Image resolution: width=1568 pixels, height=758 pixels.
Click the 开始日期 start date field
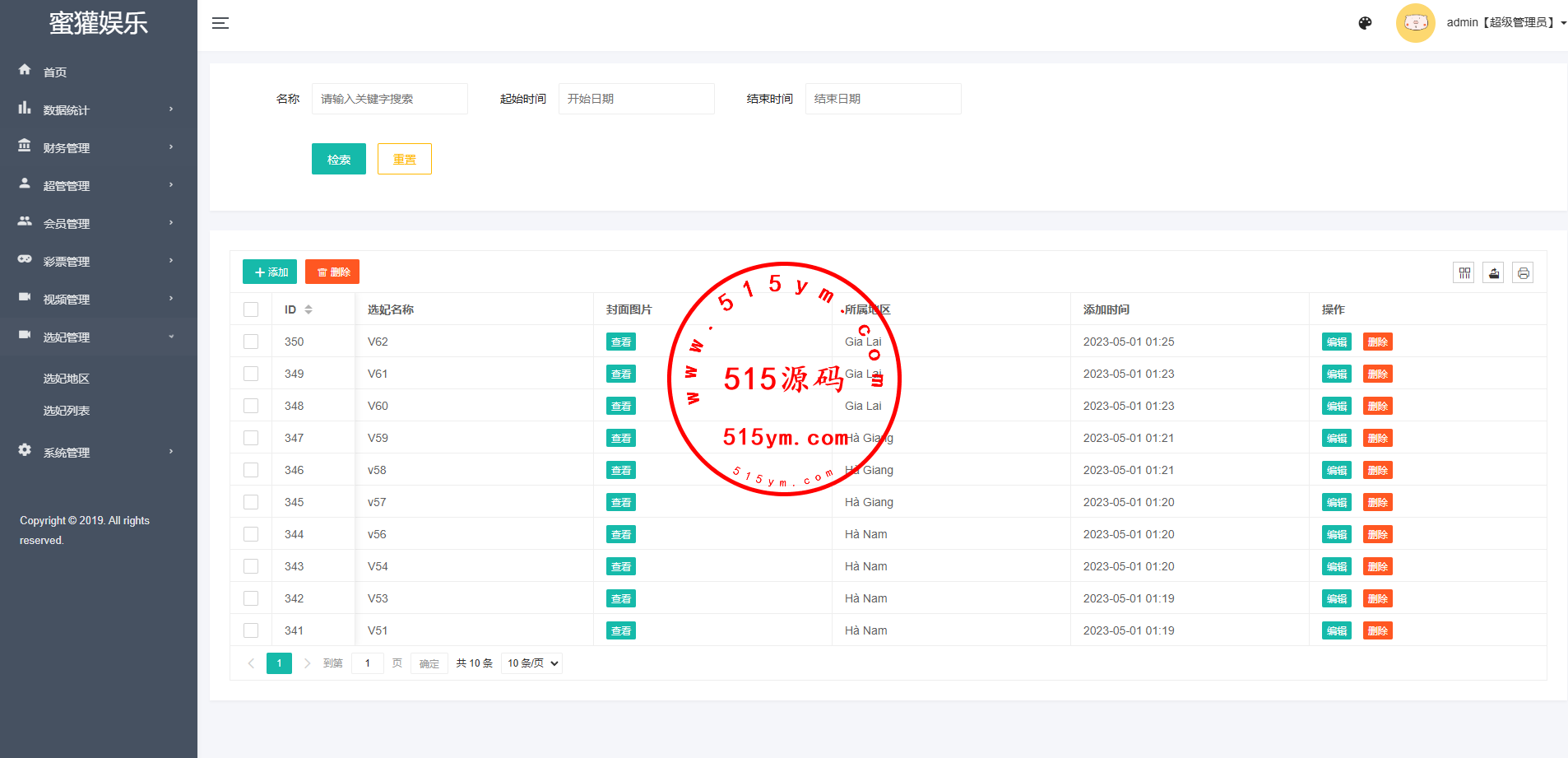(x=636, y=99)
